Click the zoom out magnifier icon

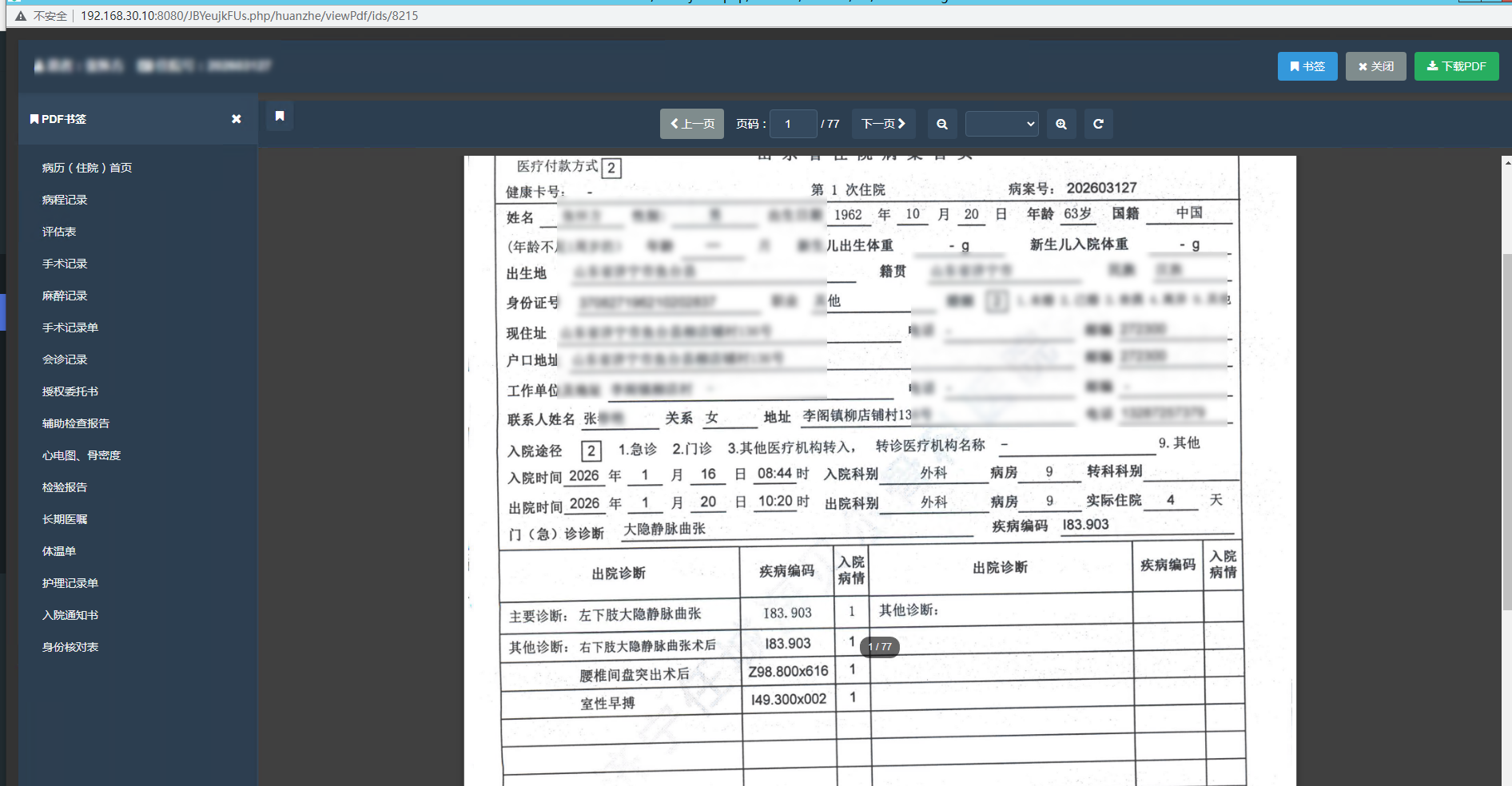(941, 124)
